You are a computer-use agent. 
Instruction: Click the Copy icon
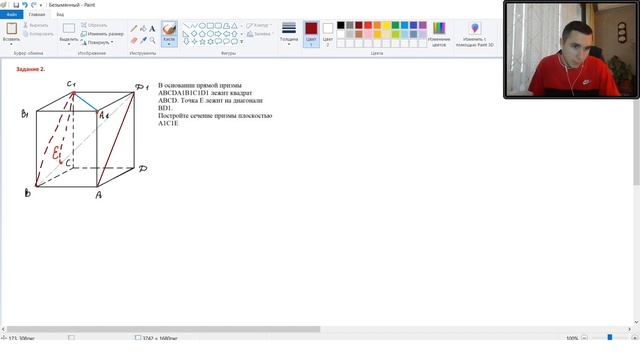[25, 34]
